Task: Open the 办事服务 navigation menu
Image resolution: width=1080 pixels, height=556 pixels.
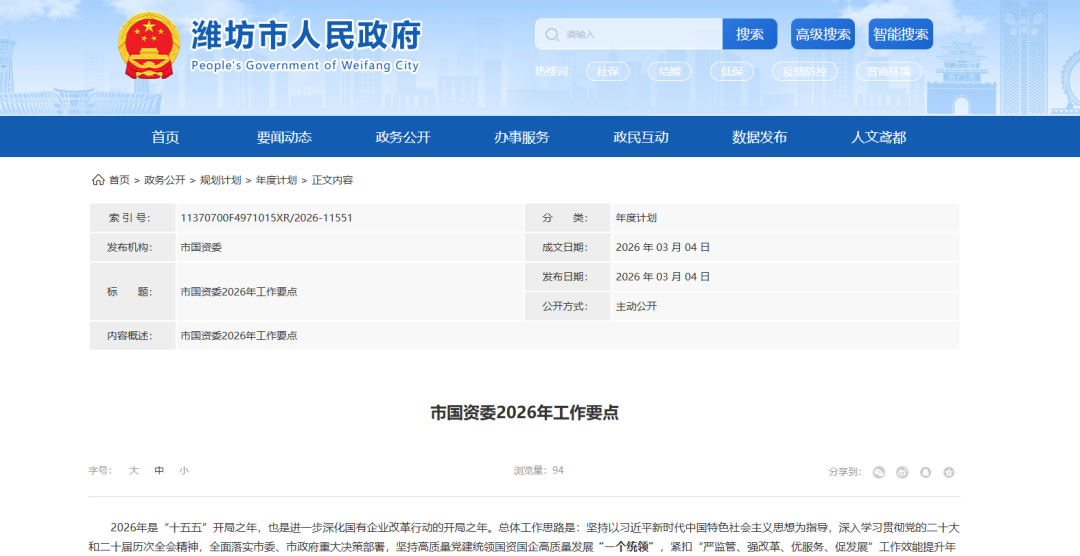Action: pos(521,137)
